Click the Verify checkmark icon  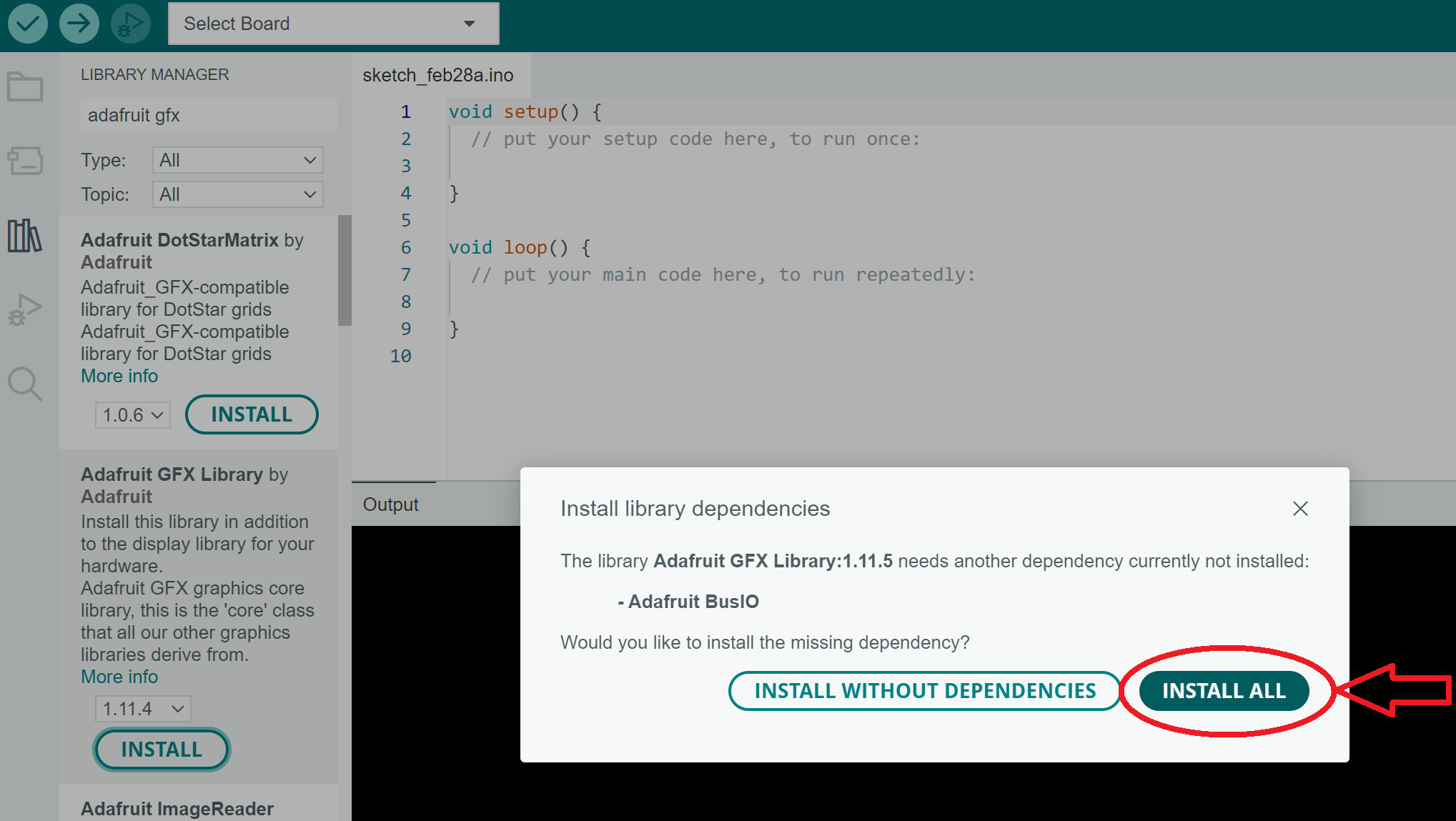click(x=28, y=24)
